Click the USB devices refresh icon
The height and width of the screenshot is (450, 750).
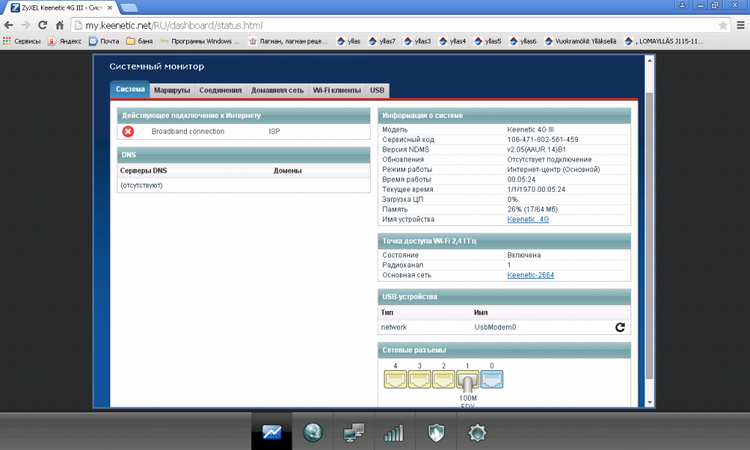[620, 327]
